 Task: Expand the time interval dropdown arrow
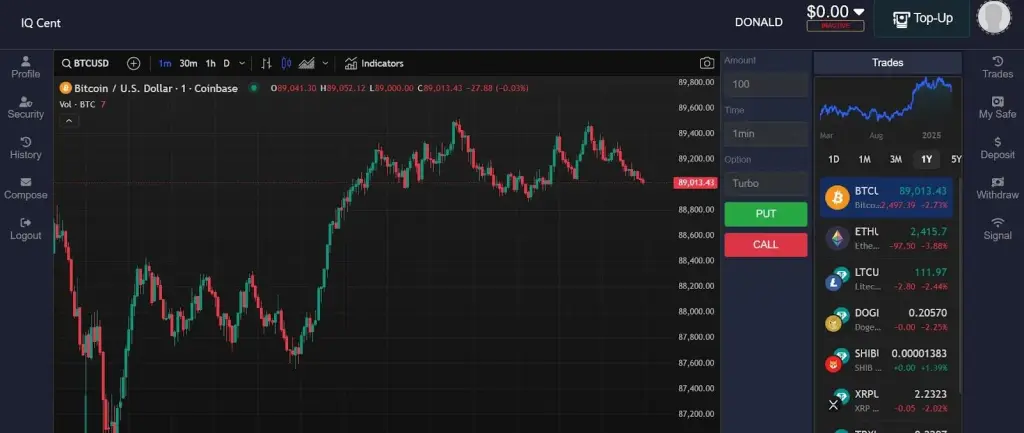tap(242, 63)
